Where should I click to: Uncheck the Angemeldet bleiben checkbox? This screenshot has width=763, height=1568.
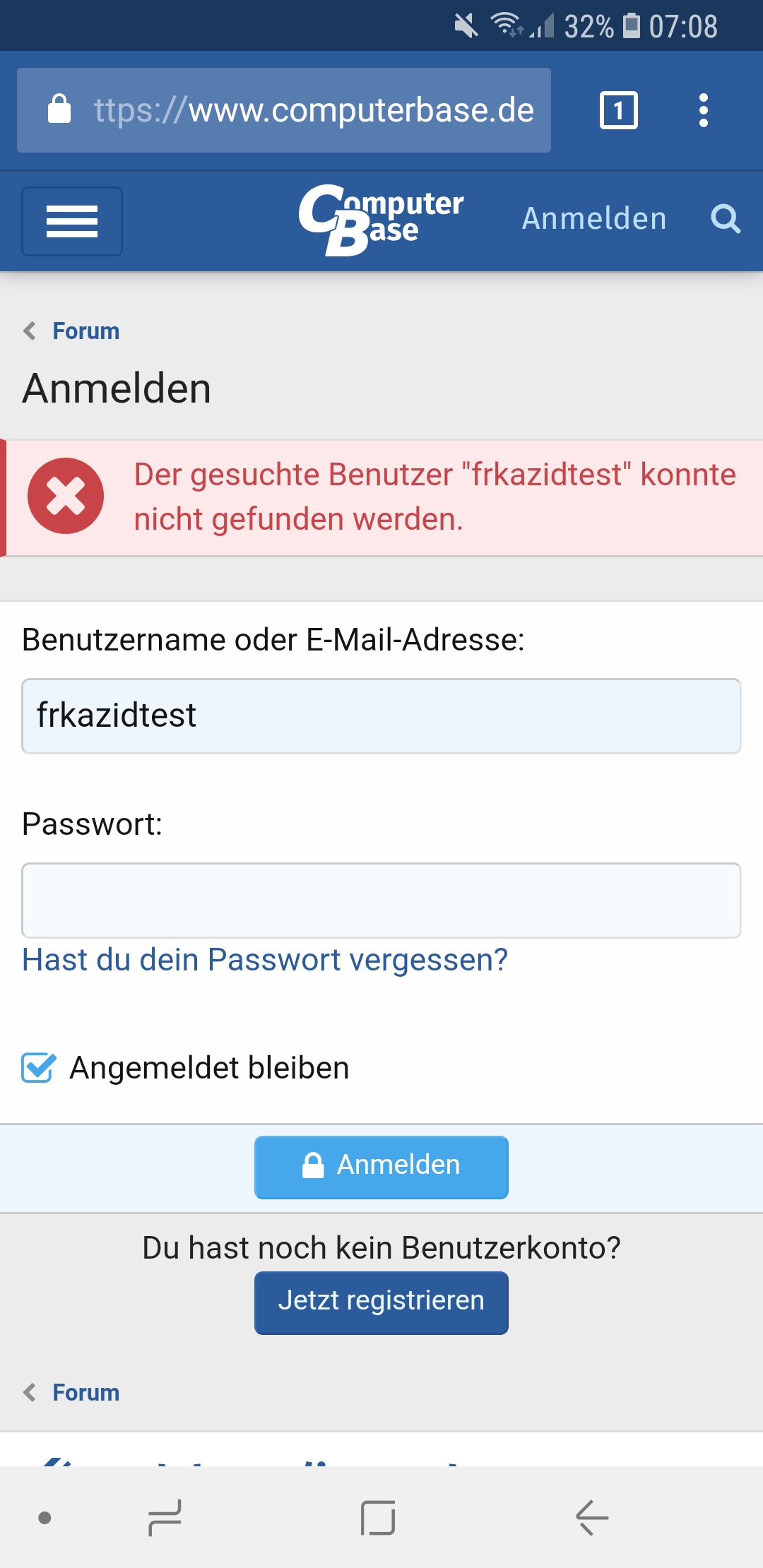click(x=38, y=1067)
